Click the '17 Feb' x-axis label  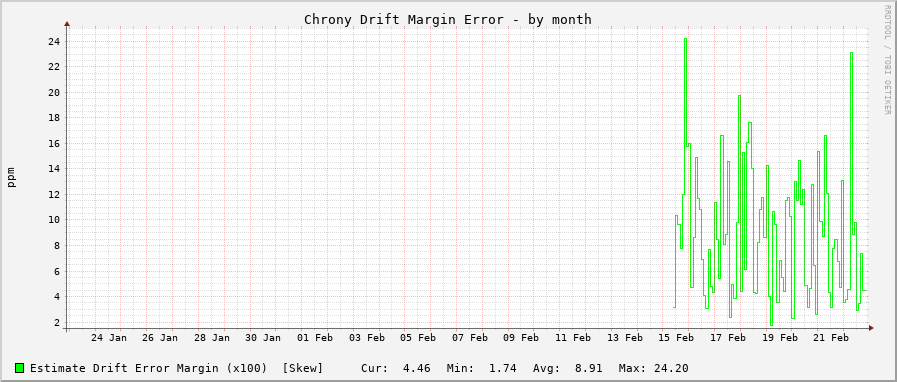coord(728,338)
